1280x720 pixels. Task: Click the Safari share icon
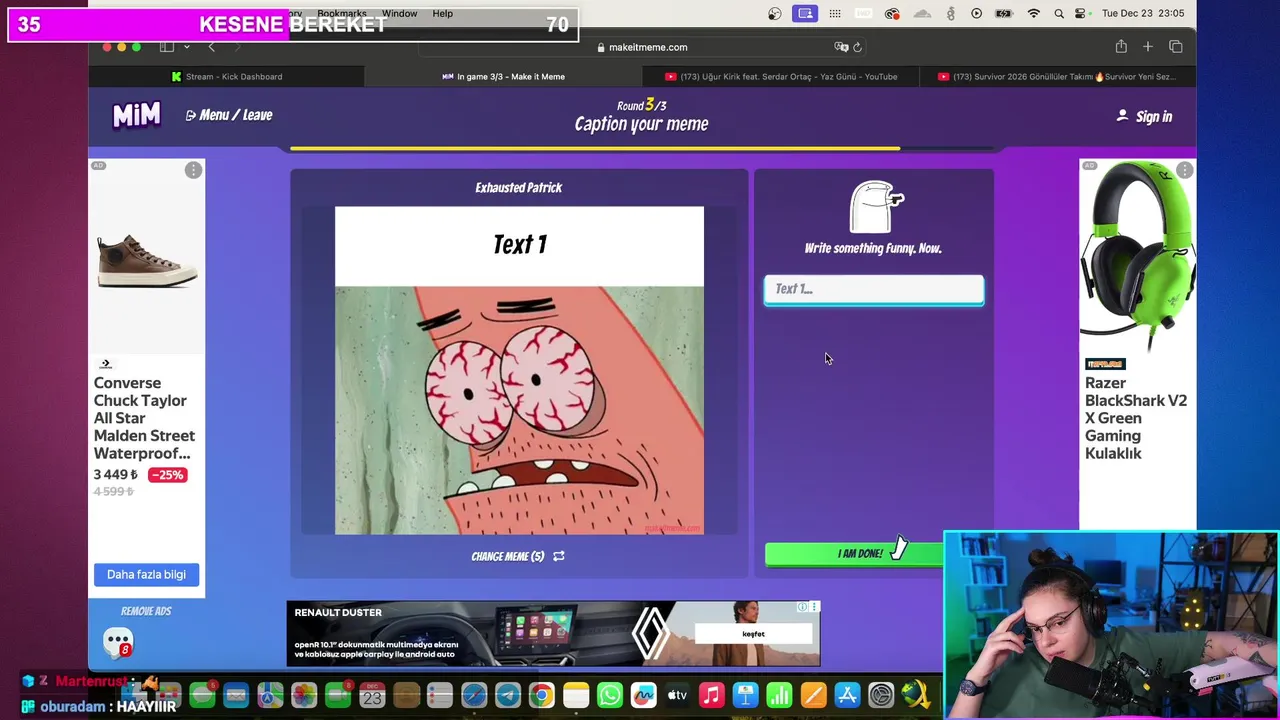pos(1121,47)
